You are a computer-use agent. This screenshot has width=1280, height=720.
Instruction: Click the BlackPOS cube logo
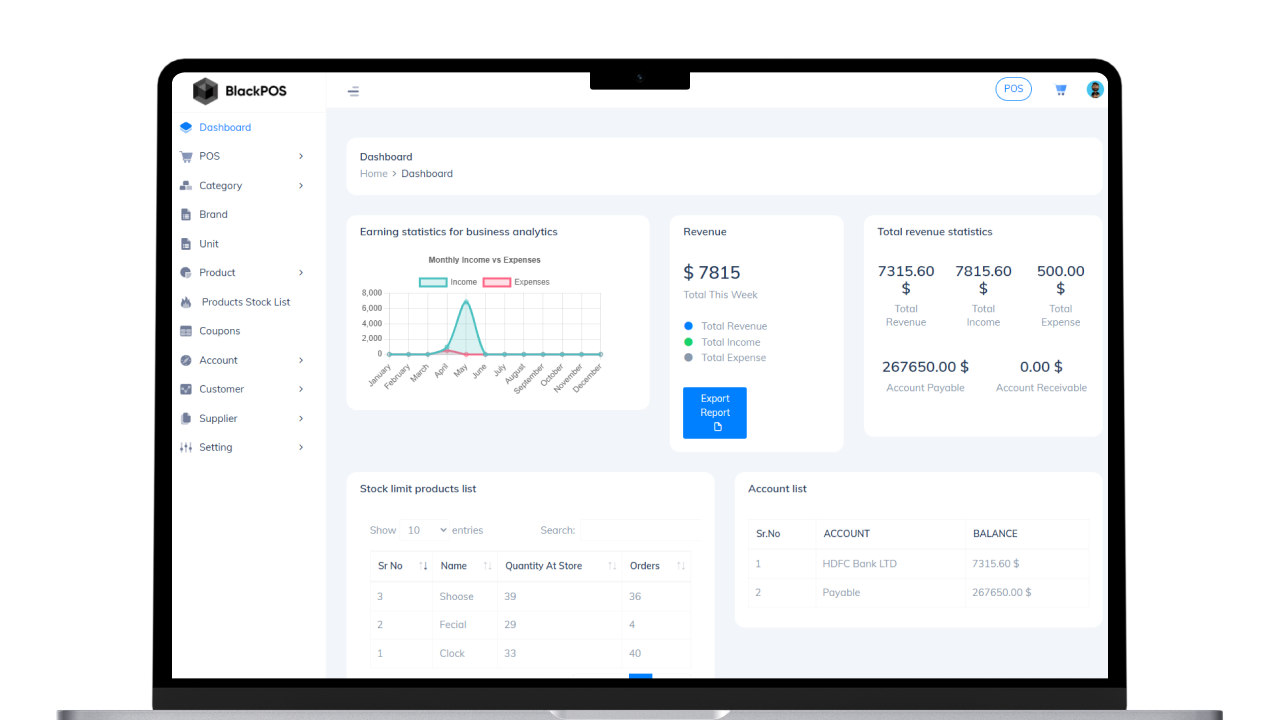pos(205,90)
